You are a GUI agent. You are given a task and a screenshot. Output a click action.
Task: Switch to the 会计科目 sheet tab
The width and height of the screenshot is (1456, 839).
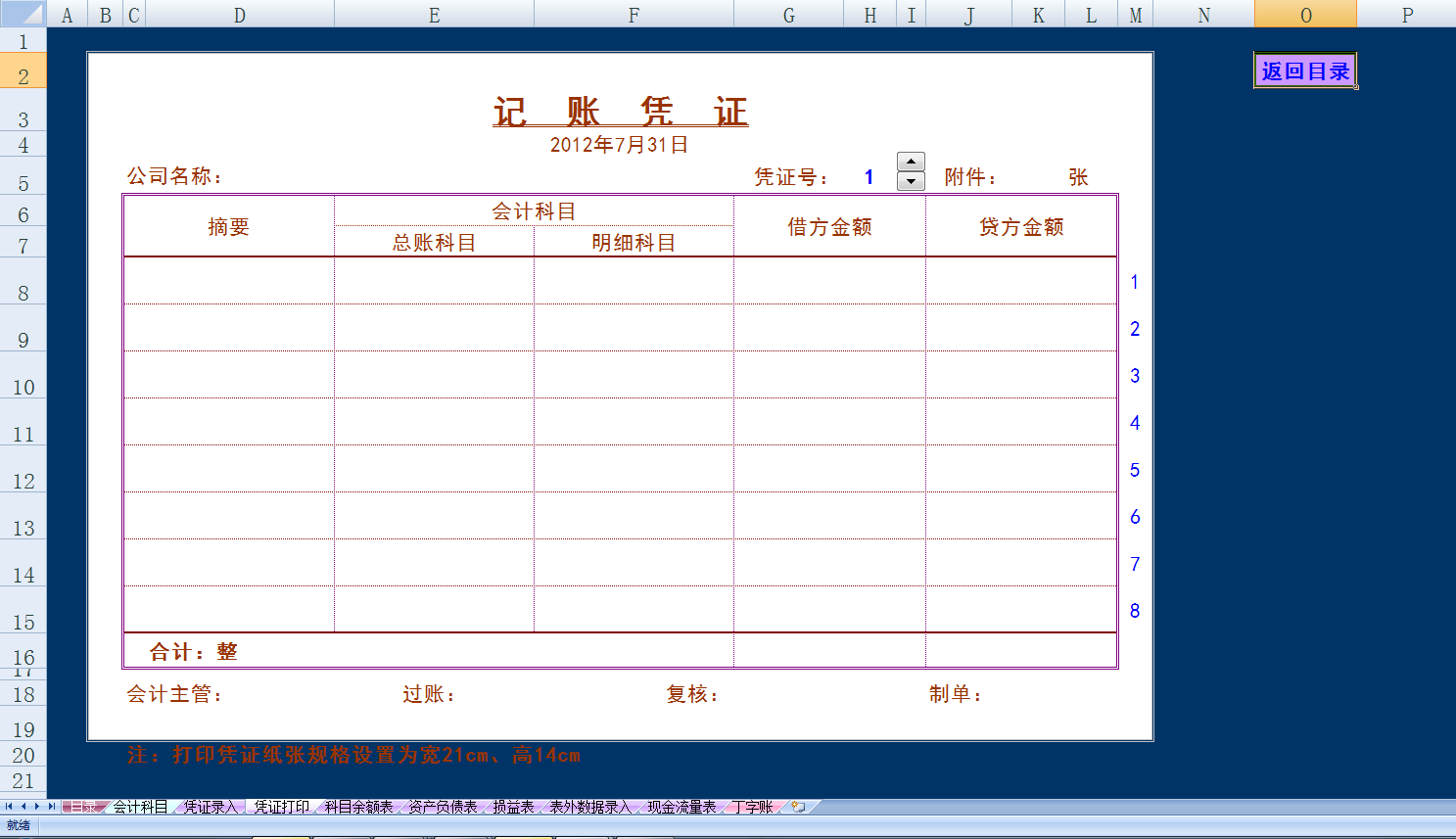tap(140, 807)
